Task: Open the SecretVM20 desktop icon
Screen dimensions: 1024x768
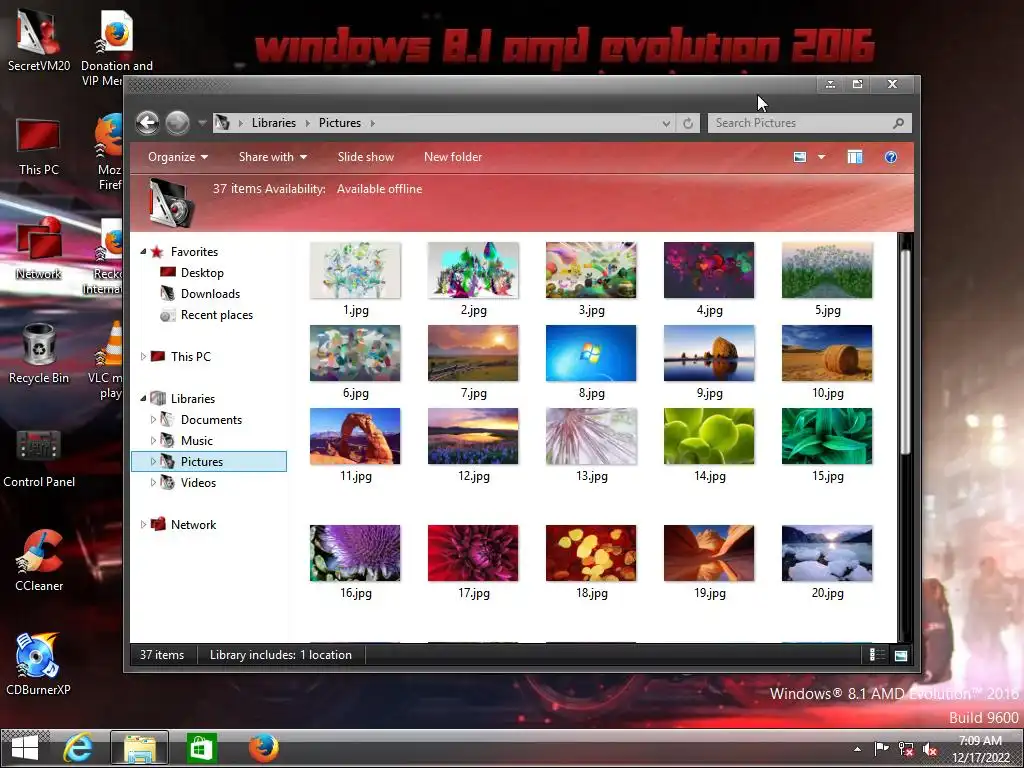Action: (x=39, y=39)
